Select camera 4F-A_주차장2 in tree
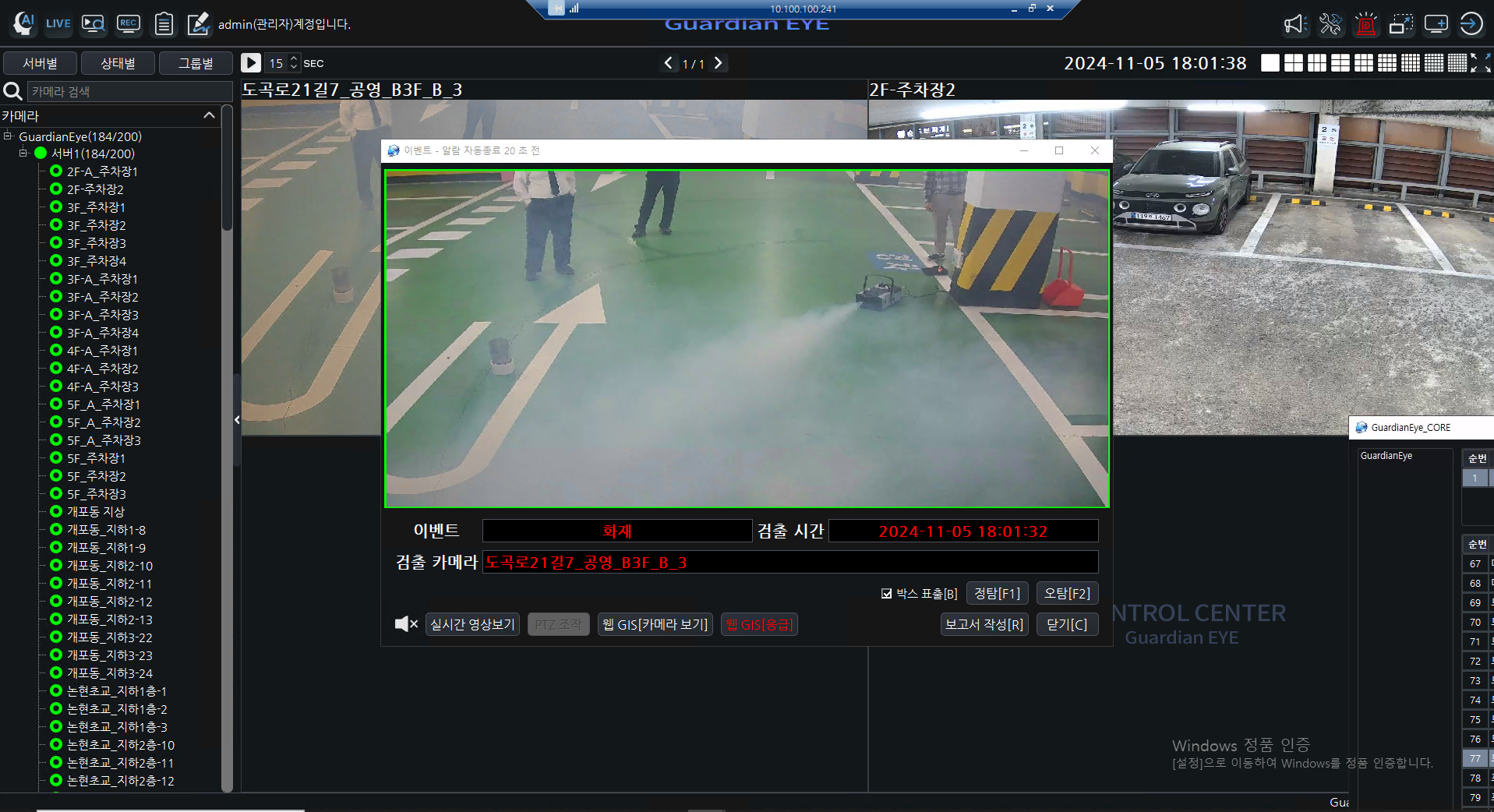 103,369
